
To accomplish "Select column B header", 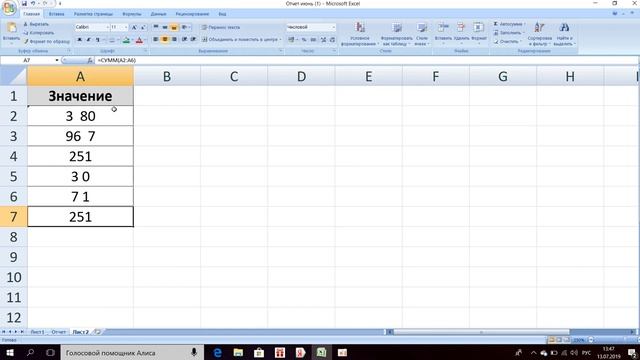I will [x=167, y=76].
